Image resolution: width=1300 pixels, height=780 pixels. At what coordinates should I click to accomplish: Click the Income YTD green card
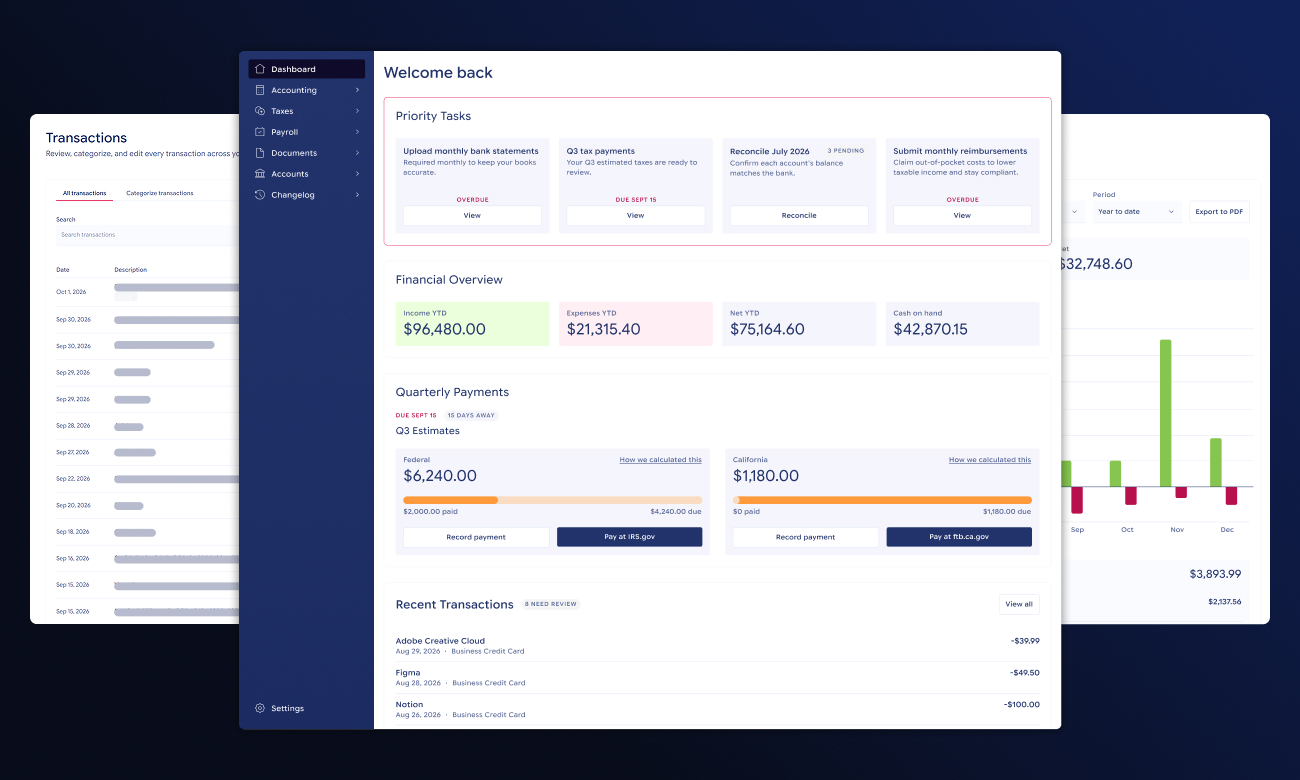point(472,324)
